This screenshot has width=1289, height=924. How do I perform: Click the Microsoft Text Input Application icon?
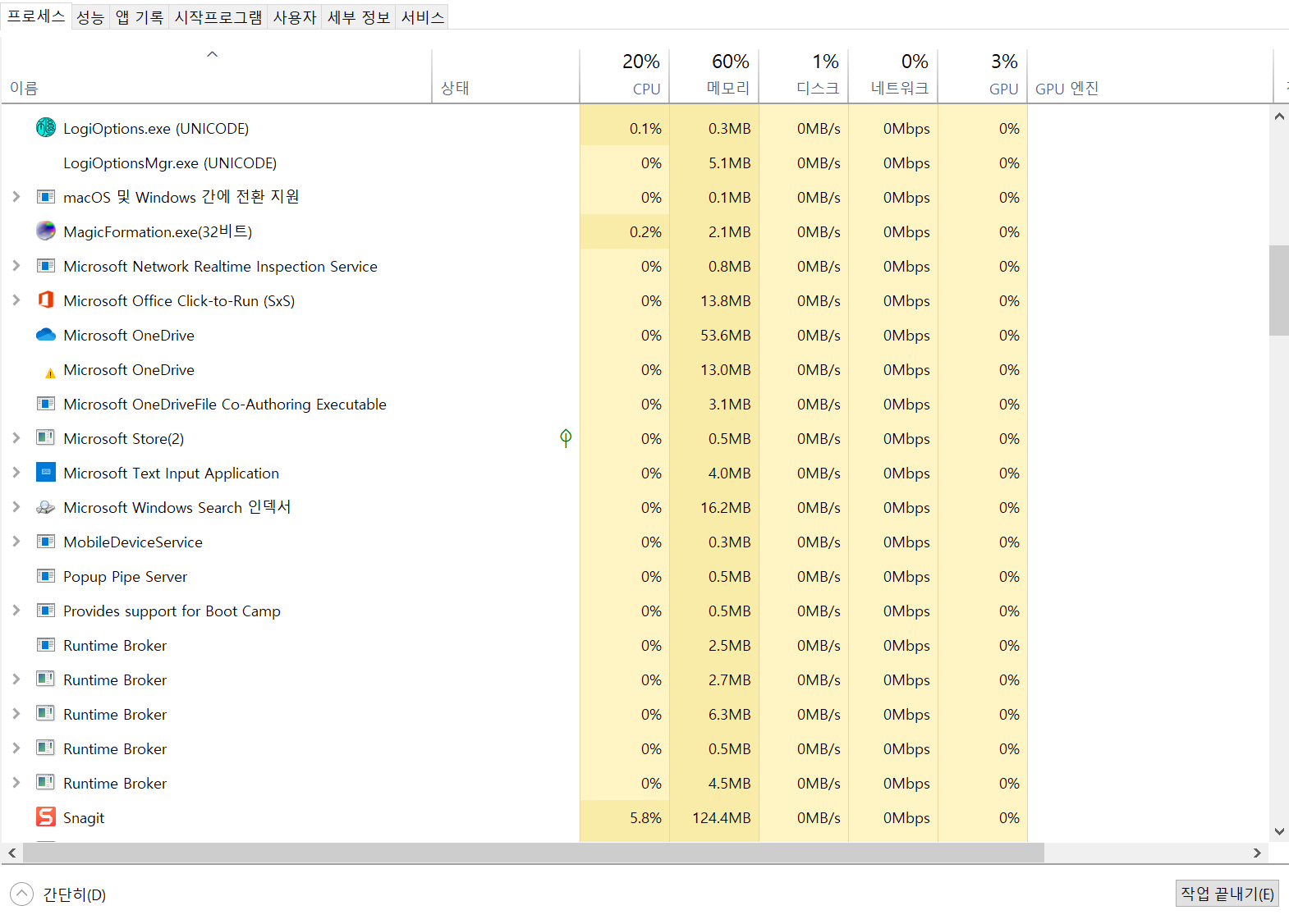pyautogui.click(x=46, y=473)
